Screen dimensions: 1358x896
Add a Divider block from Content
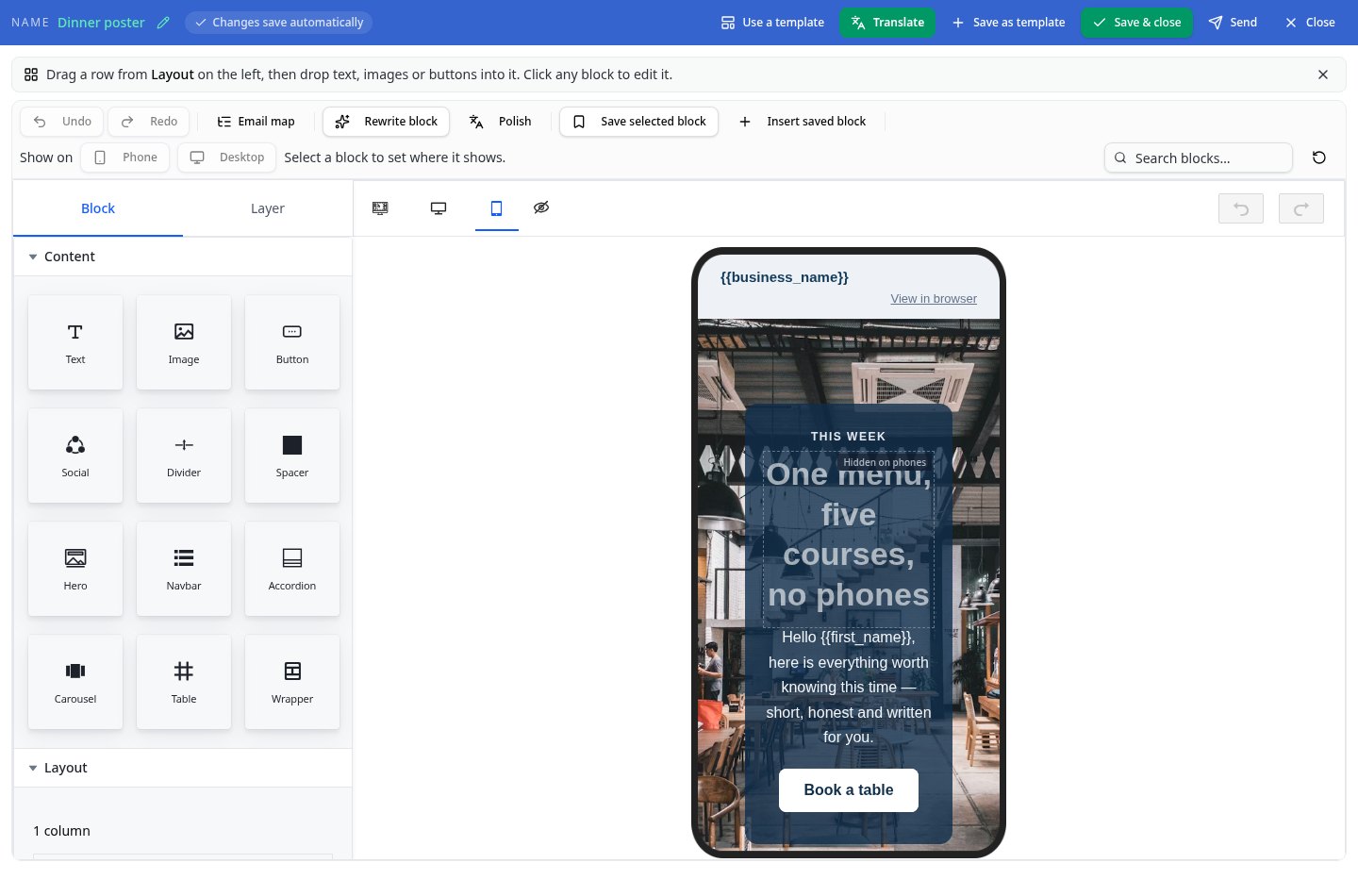184,456
